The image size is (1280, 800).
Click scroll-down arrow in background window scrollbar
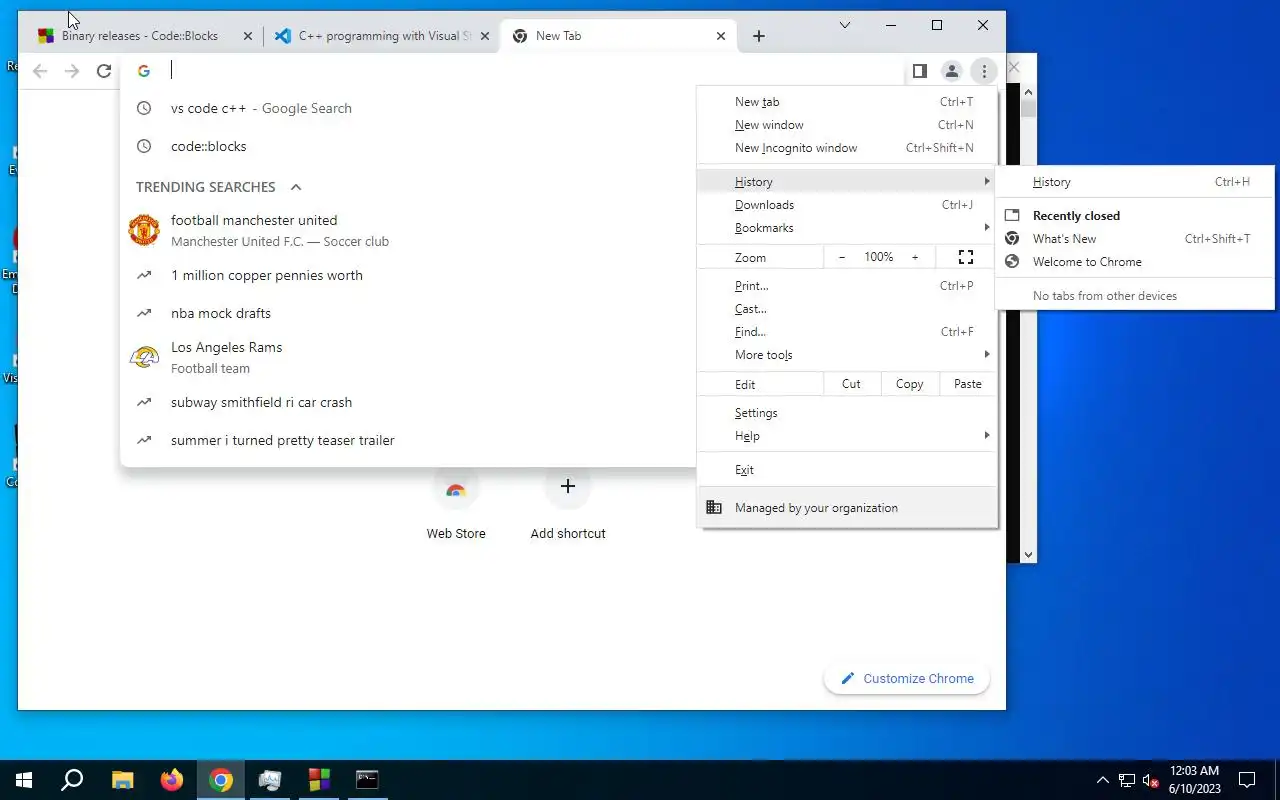pos(1028,554)
